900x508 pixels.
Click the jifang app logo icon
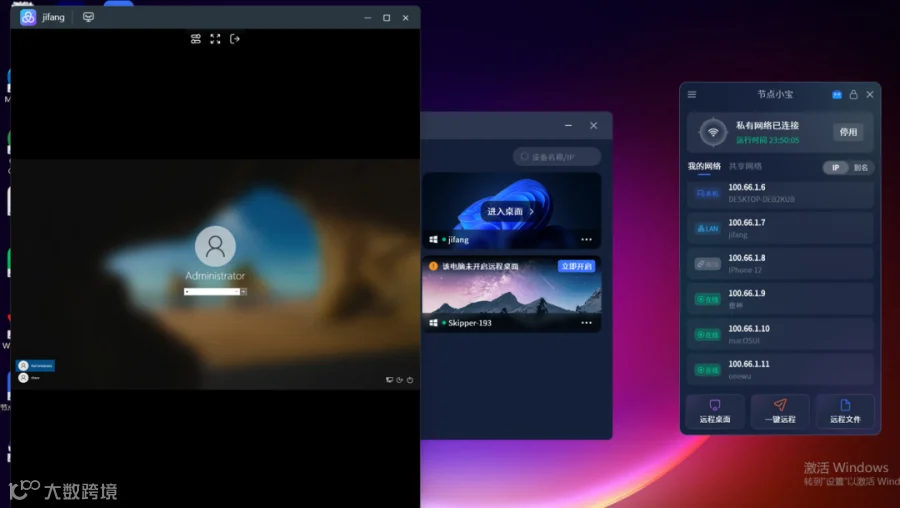pyautogui.click(x=28, y=17)
